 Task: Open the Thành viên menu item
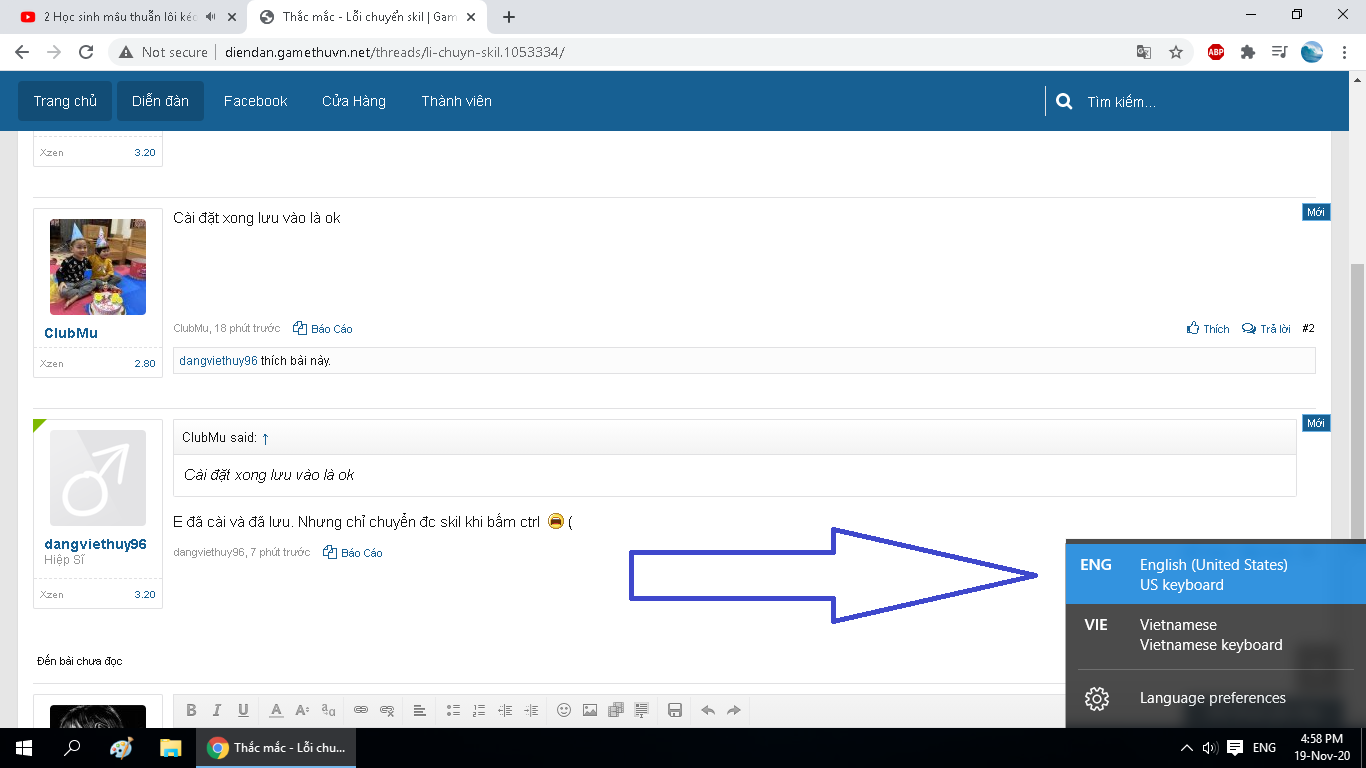pyautogui.click(x=456, y=101)
